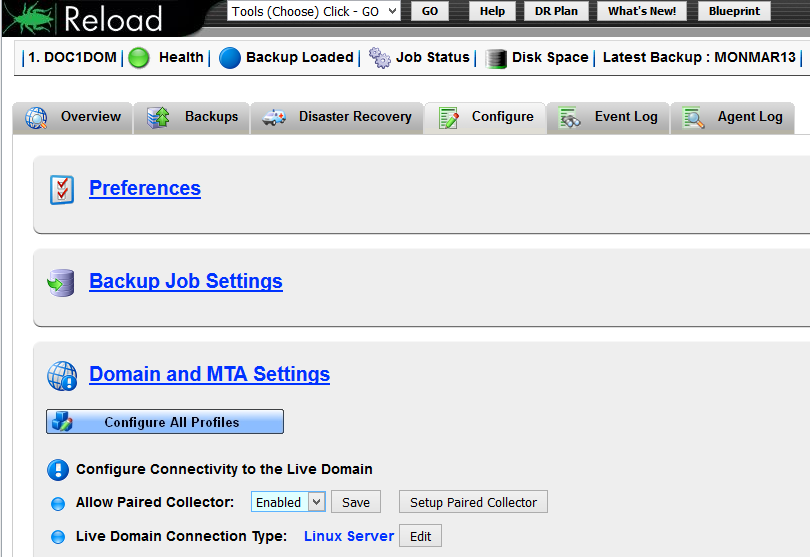Click the Domain and MTA globe icon
The height and width of the screenshot is (557, 810).
click(62, 376)
